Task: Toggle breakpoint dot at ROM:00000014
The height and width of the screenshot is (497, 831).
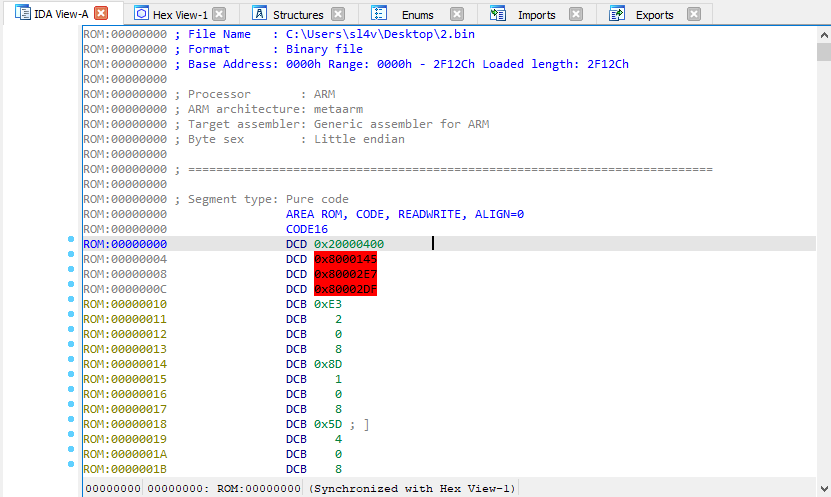Action: point(71,359)
